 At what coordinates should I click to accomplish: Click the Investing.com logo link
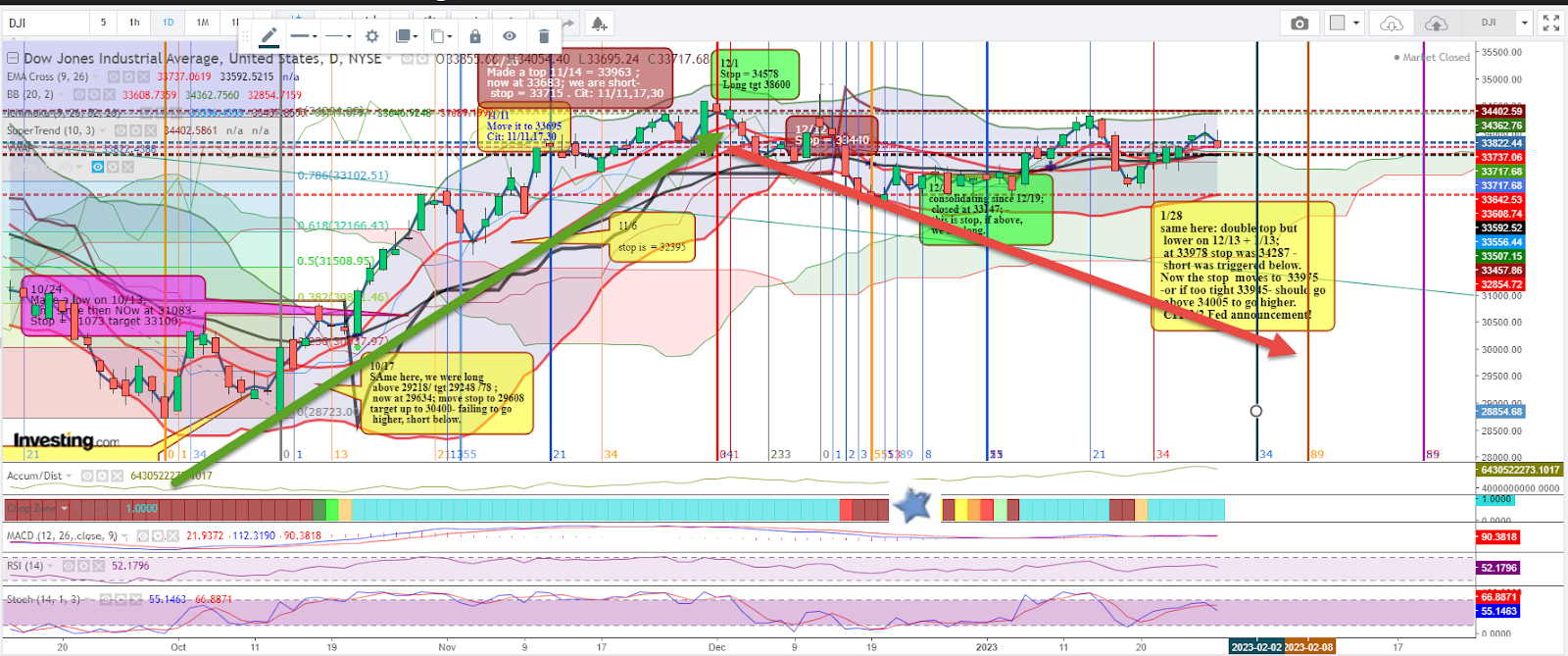pos(67,441)
